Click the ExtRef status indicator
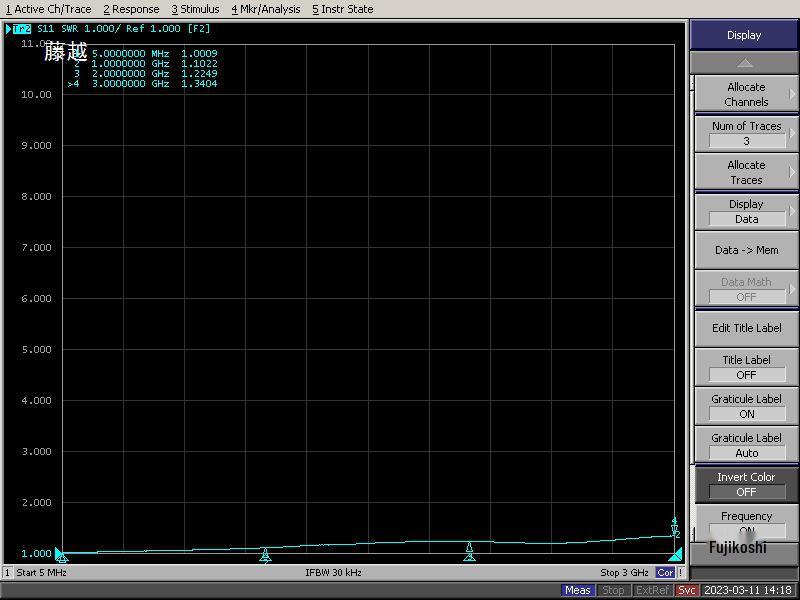 (652, 590)
